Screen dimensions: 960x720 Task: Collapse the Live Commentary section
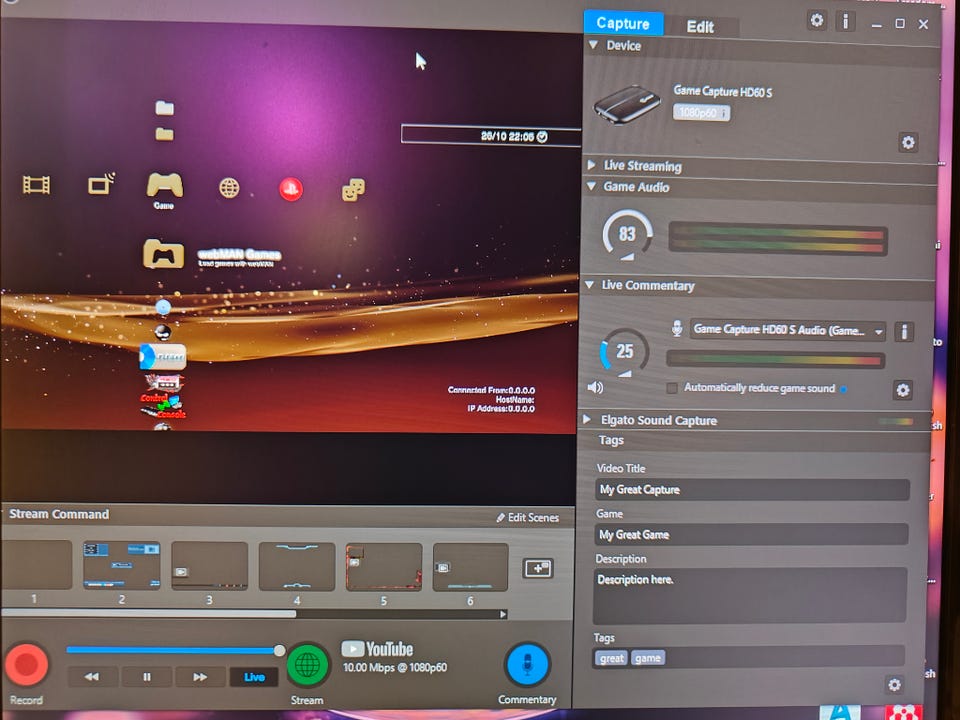590,285
